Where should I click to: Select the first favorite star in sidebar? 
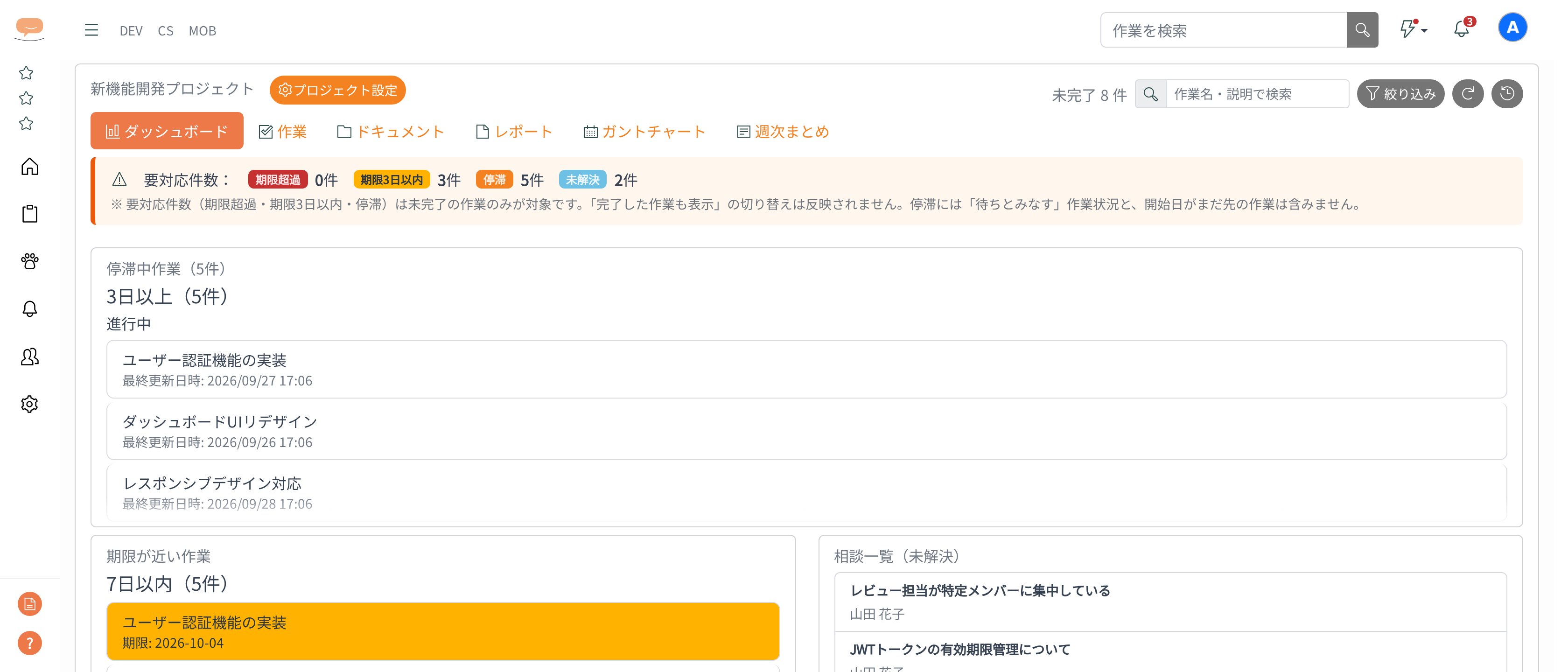coord(26,73)
